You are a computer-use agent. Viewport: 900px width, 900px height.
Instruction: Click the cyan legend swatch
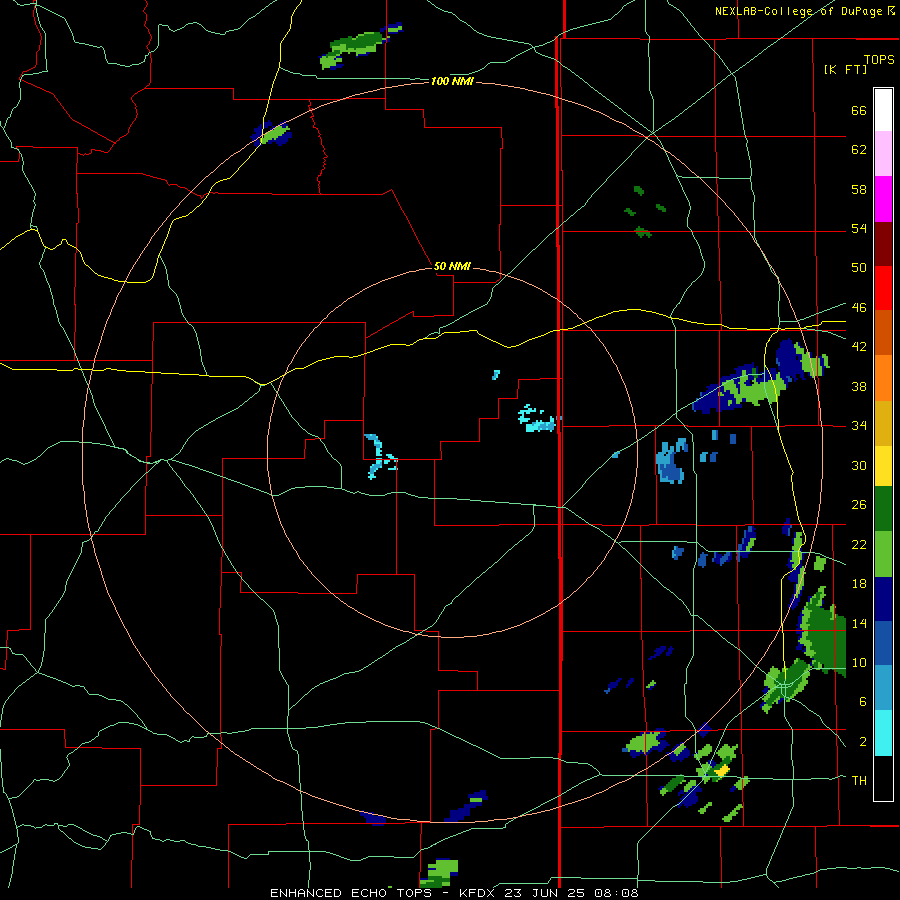point(883,733)
